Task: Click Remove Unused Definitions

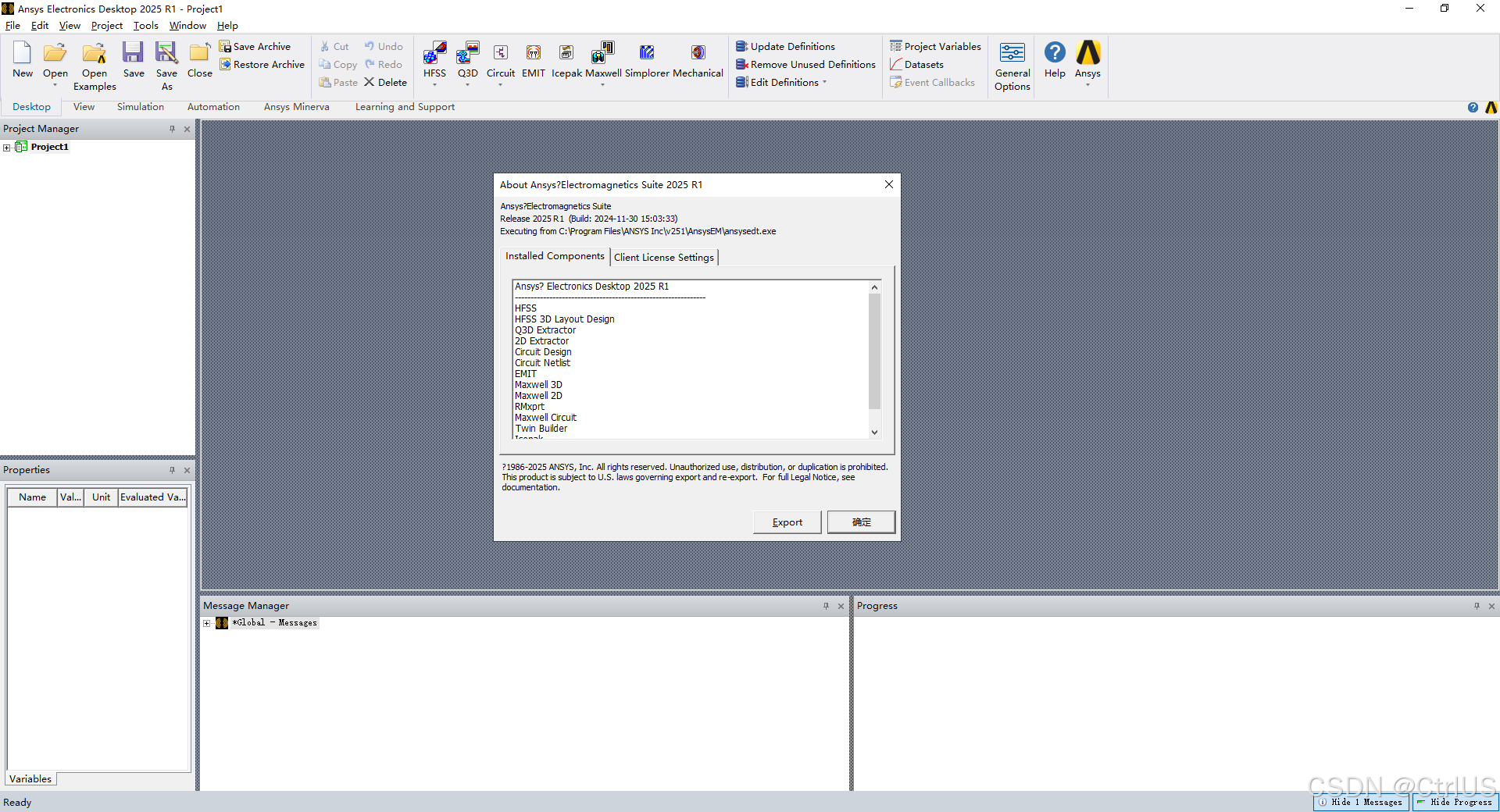Action: coord(805,65)
